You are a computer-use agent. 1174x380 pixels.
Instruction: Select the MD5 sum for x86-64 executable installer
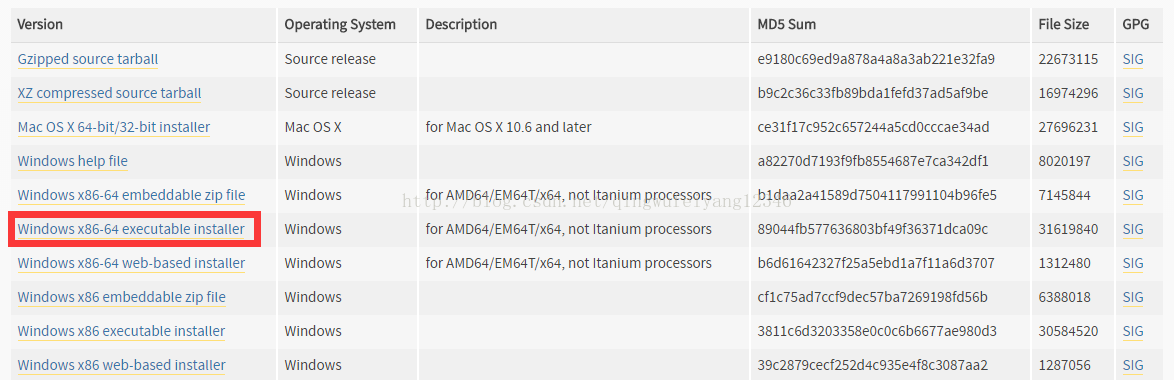[x=872, y=229]
